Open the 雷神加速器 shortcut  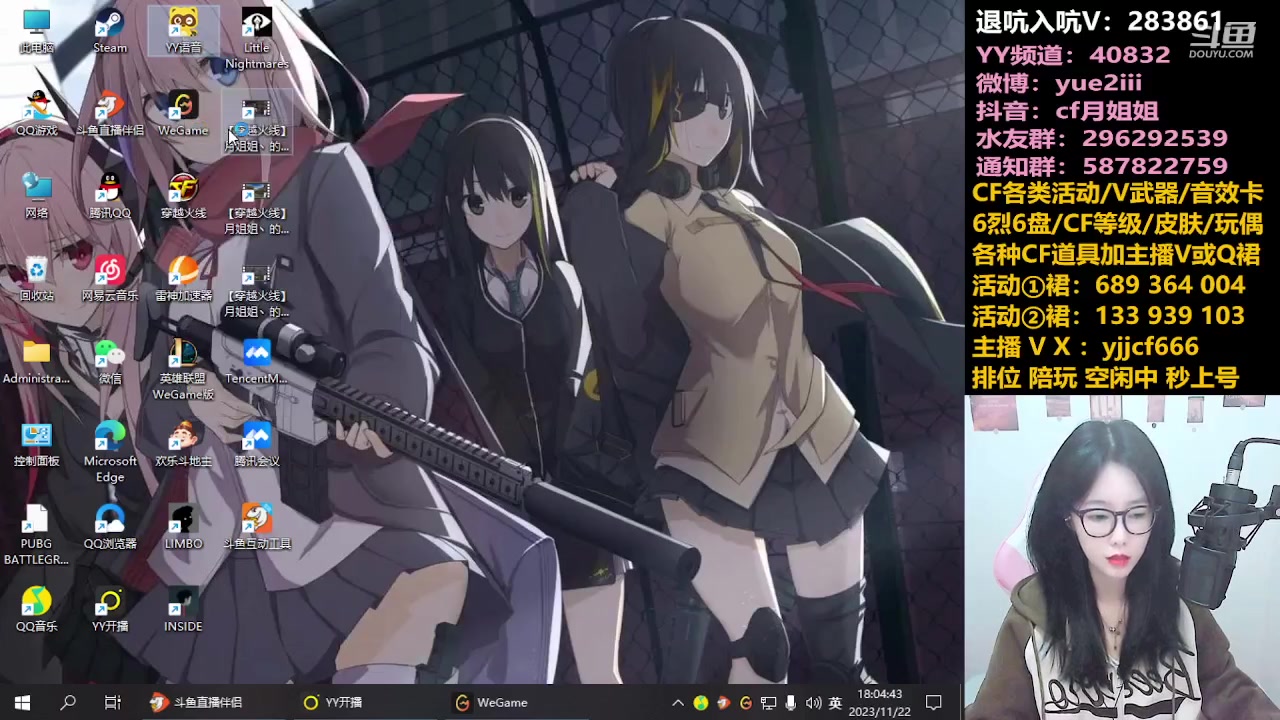[x=183, y=279]
